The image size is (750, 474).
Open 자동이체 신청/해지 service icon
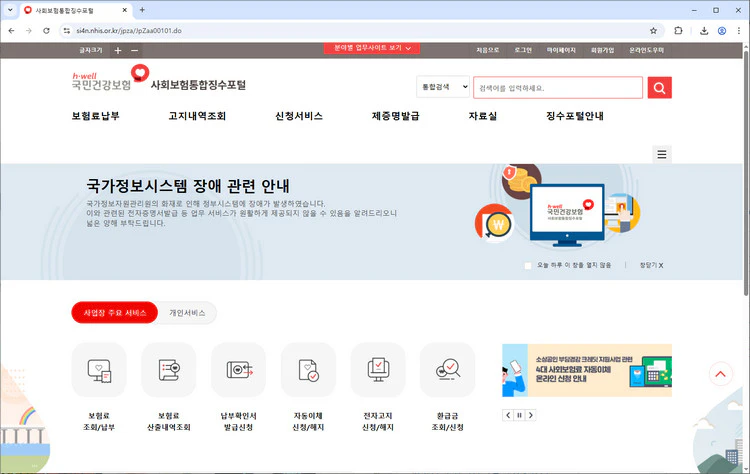click(x=308, y=370)
